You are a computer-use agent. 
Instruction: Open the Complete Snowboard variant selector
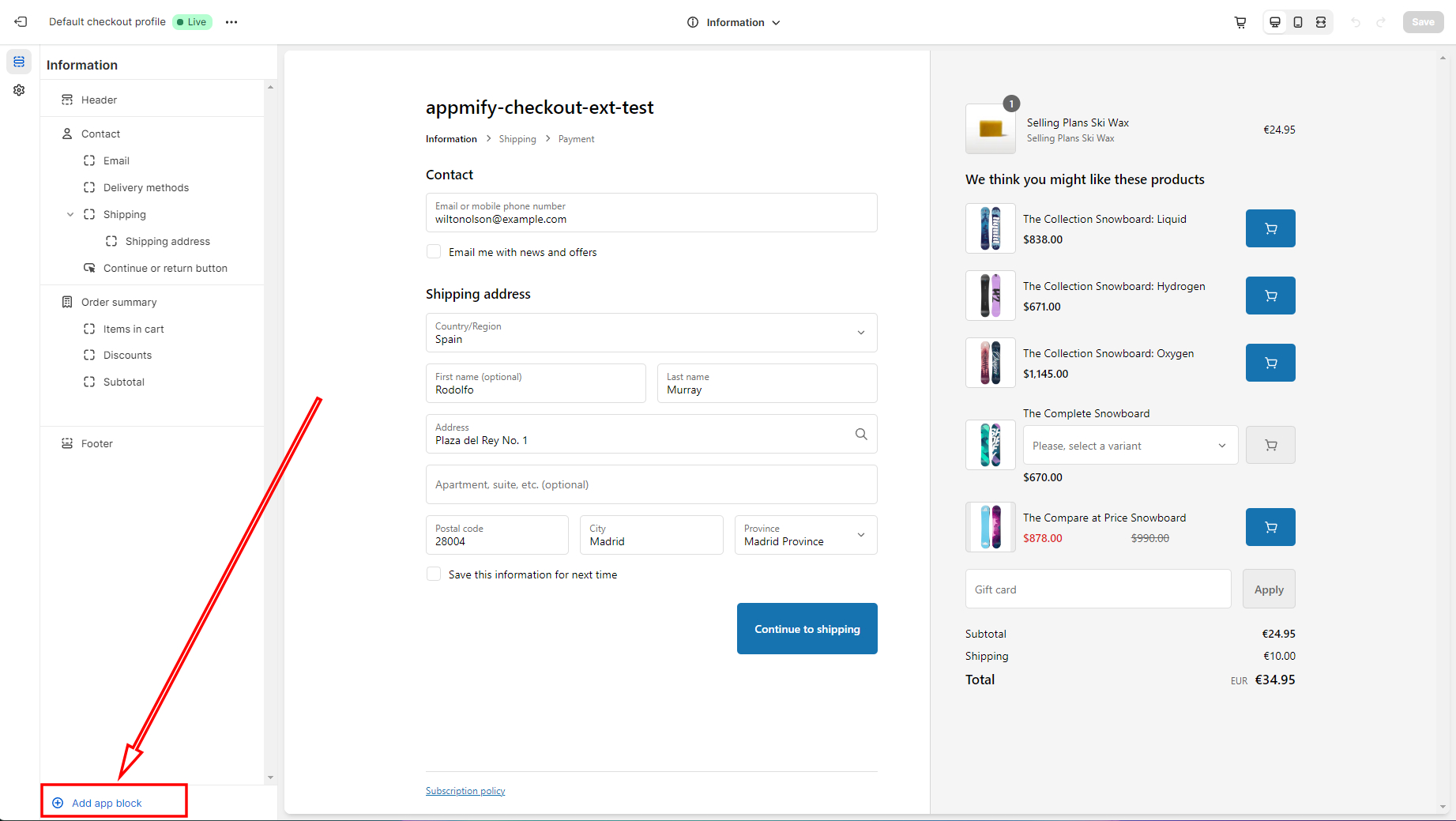(x=1130, y=446)
